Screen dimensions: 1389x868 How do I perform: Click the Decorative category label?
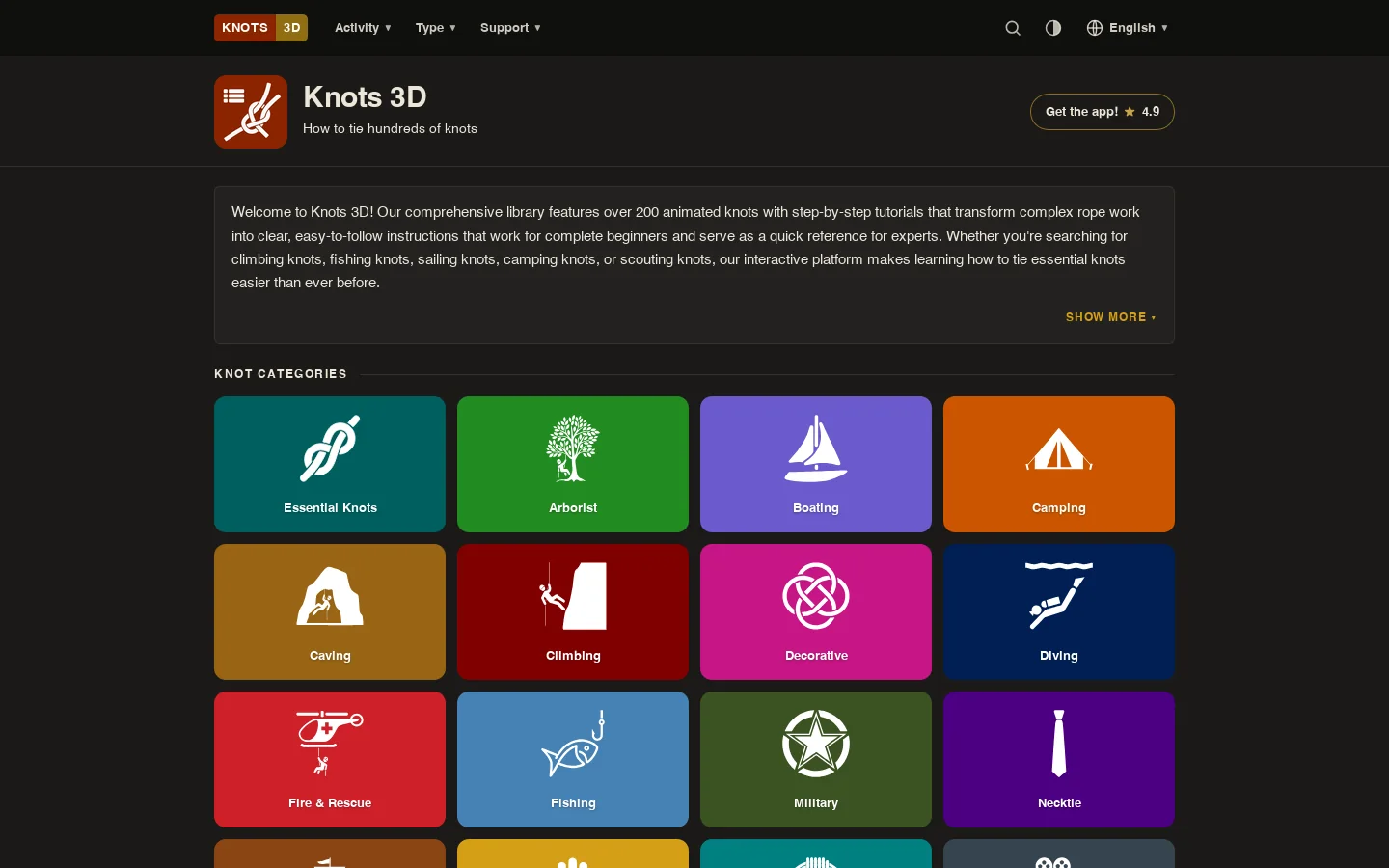[816, 656]
